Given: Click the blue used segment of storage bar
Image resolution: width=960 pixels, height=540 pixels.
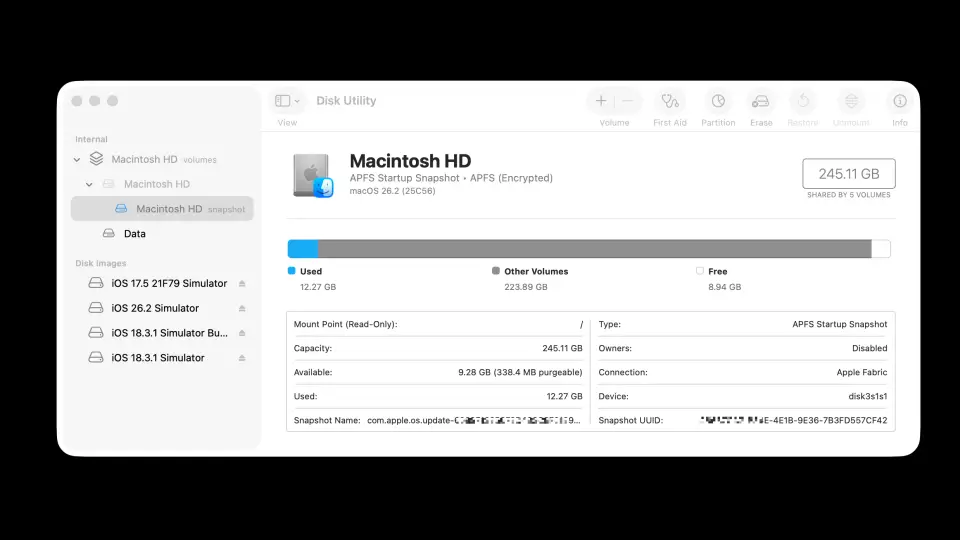Looking at the screenshot, I should [303, 249].
